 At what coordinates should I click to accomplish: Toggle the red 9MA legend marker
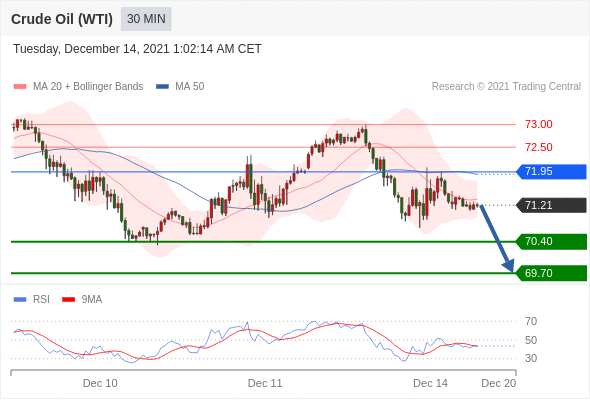tap(68, 300)
